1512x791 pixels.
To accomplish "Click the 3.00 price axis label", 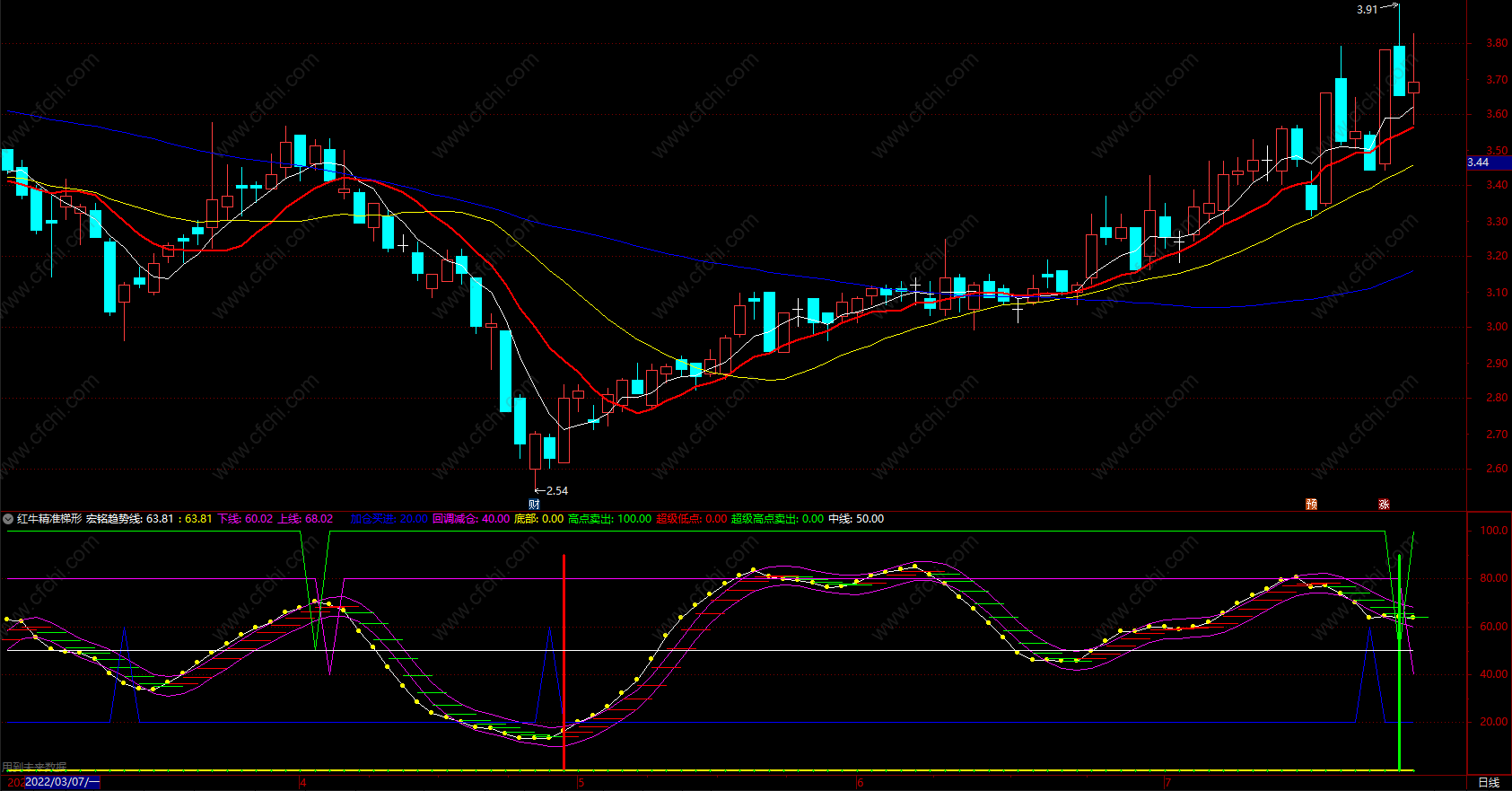I will tap(1497, 327).
